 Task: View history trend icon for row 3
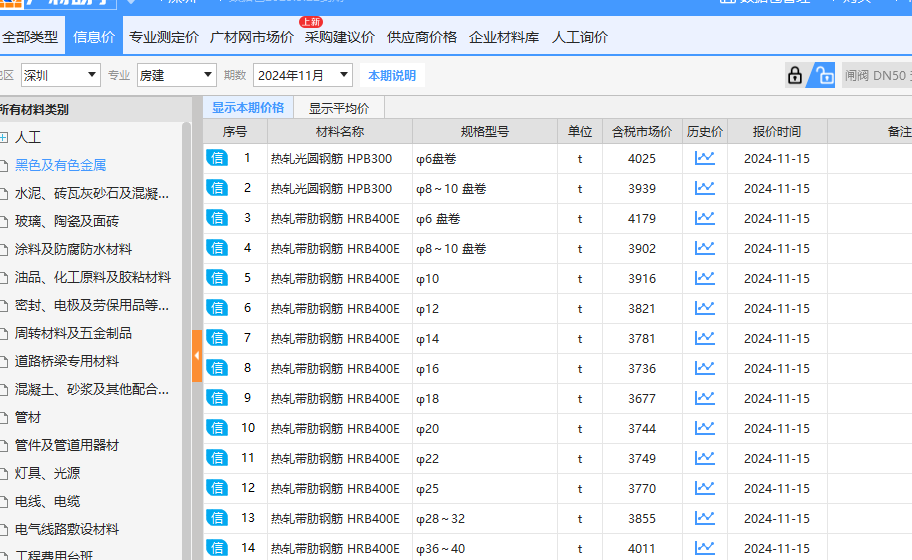coord(704,219)
